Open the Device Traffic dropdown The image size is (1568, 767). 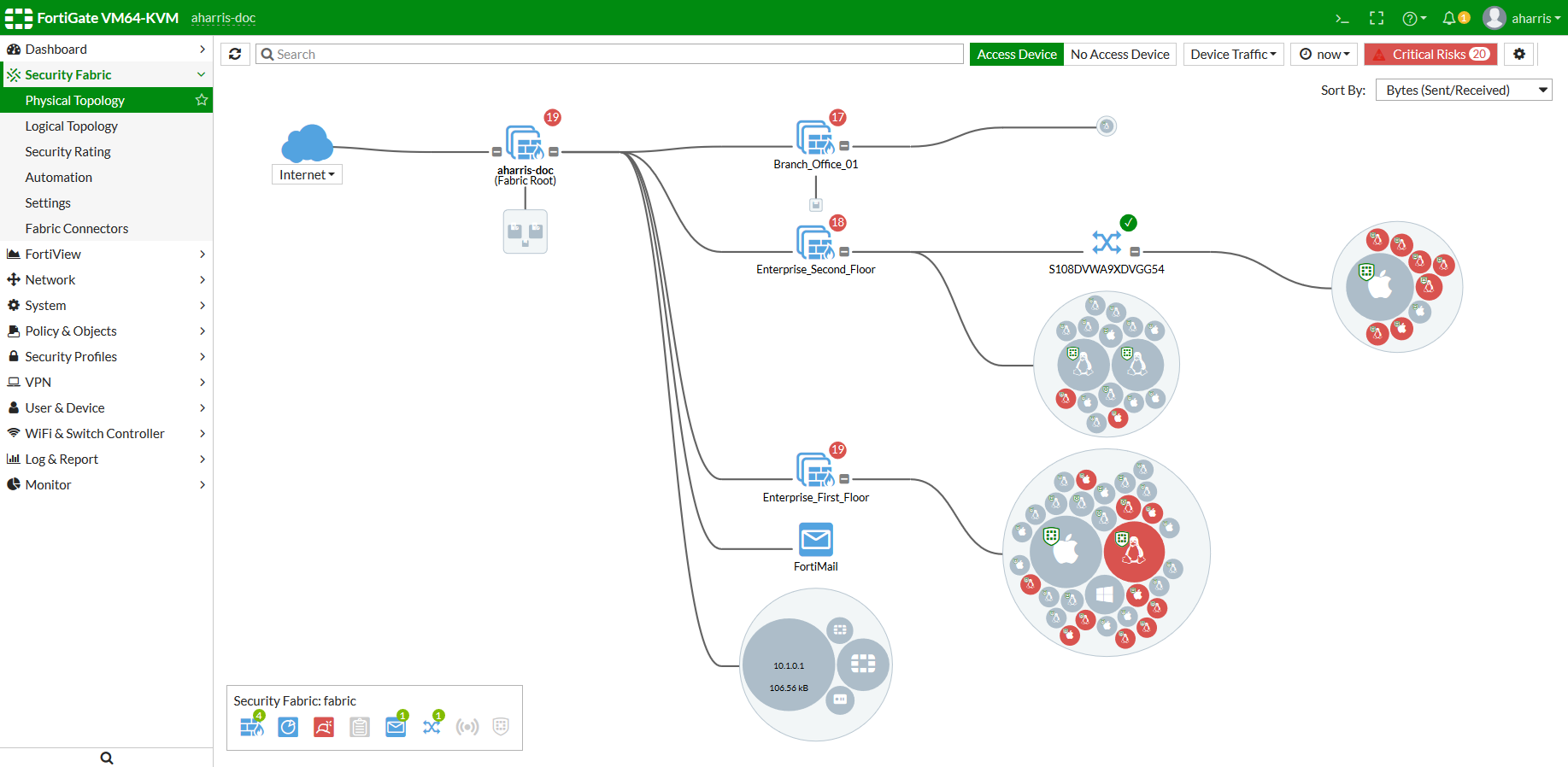tap(1233, 54)
